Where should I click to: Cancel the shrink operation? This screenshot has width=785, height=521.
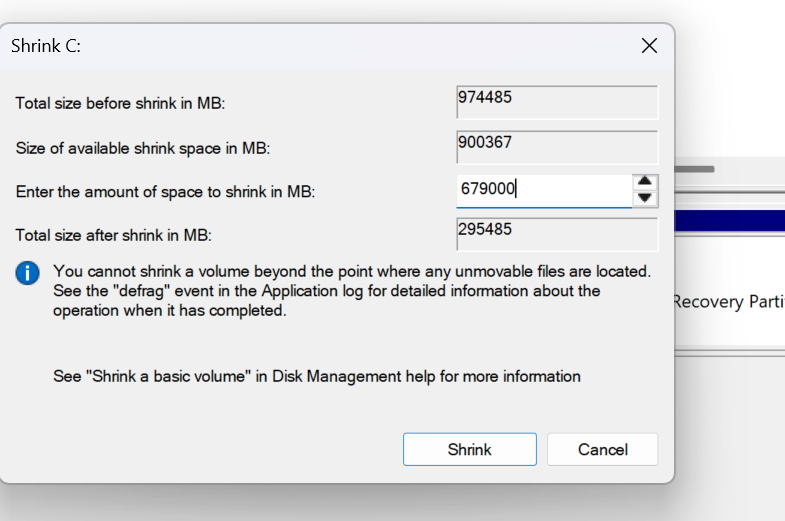click(x=602, y=449)
